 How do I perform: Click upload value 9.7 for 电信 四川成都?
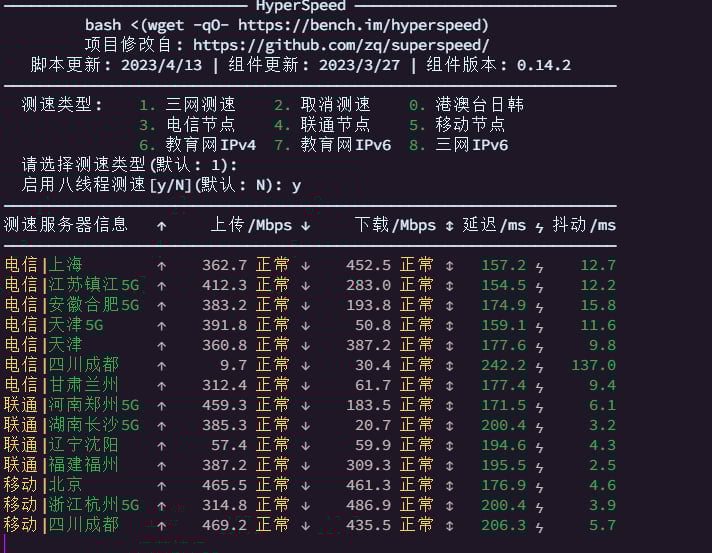(233, 365)
